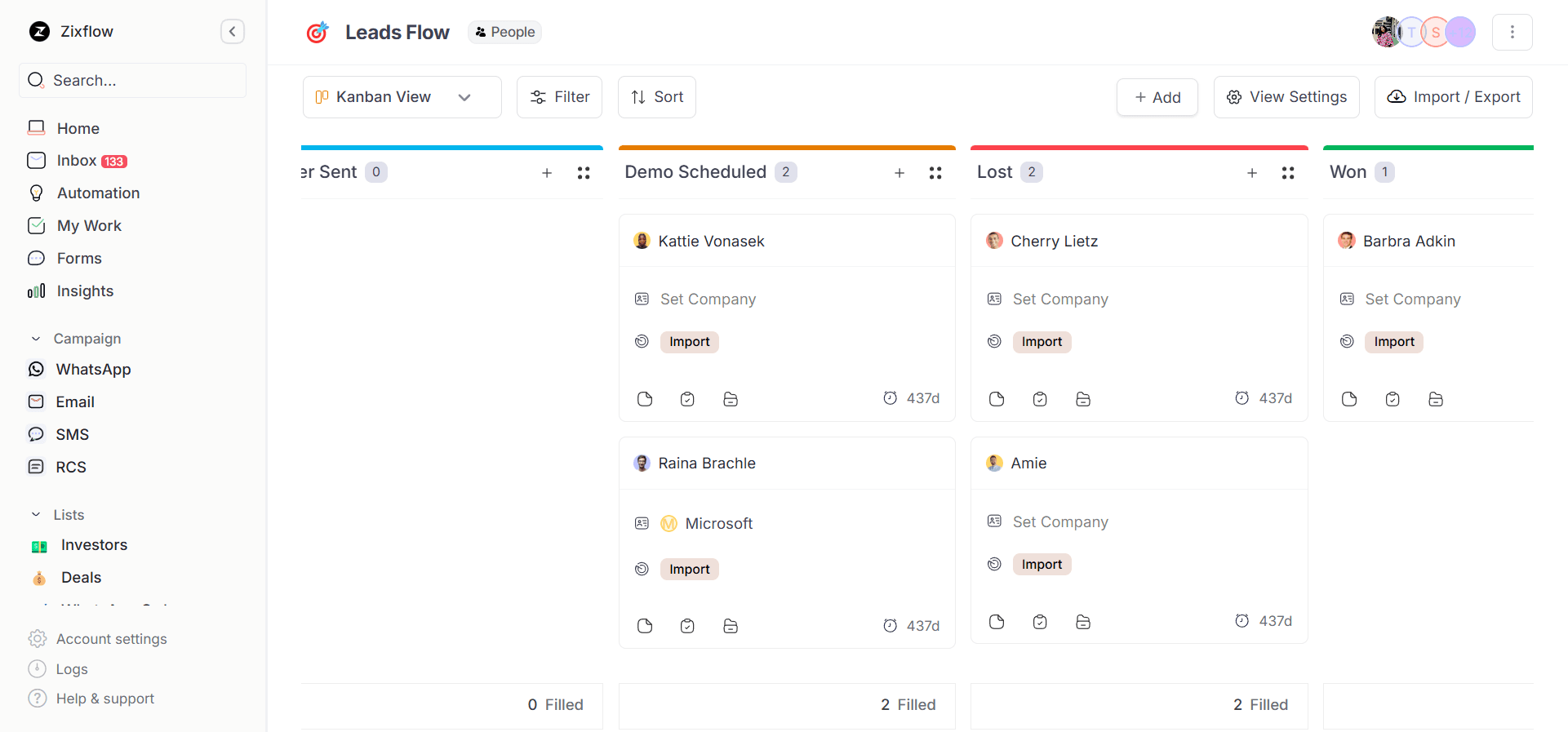Open the Inbox with 133 notifications
This screenshot has height=732, width=1568.
(x=76, y=160)
